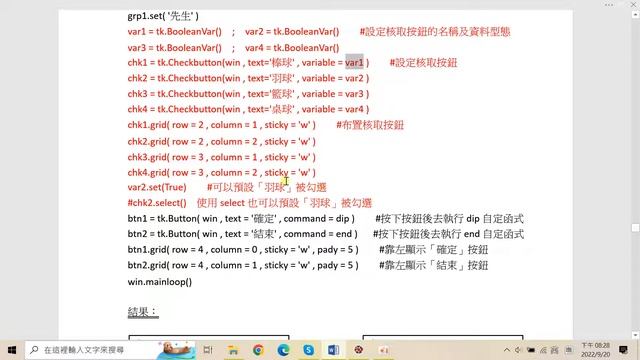The image size is (640, 360).
Task: Open Task View on the taskbar
Action: [x=208, y=350]
